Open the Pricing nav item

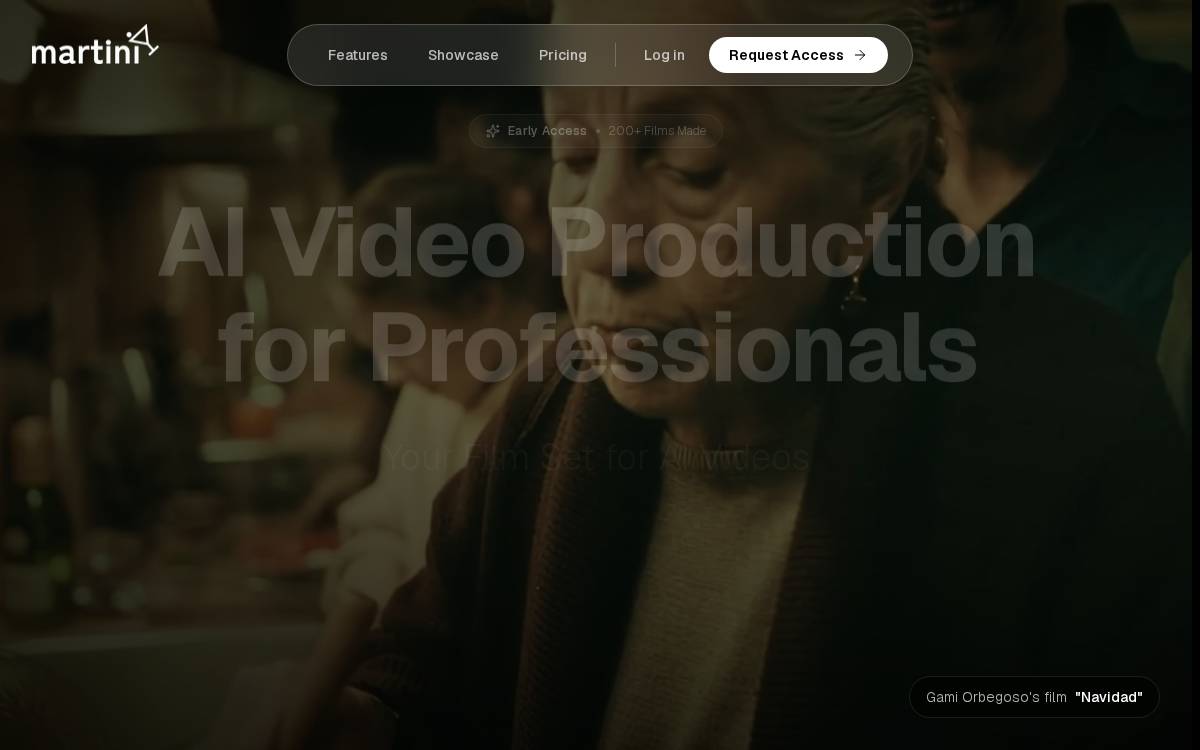click(x=563, y=55)
